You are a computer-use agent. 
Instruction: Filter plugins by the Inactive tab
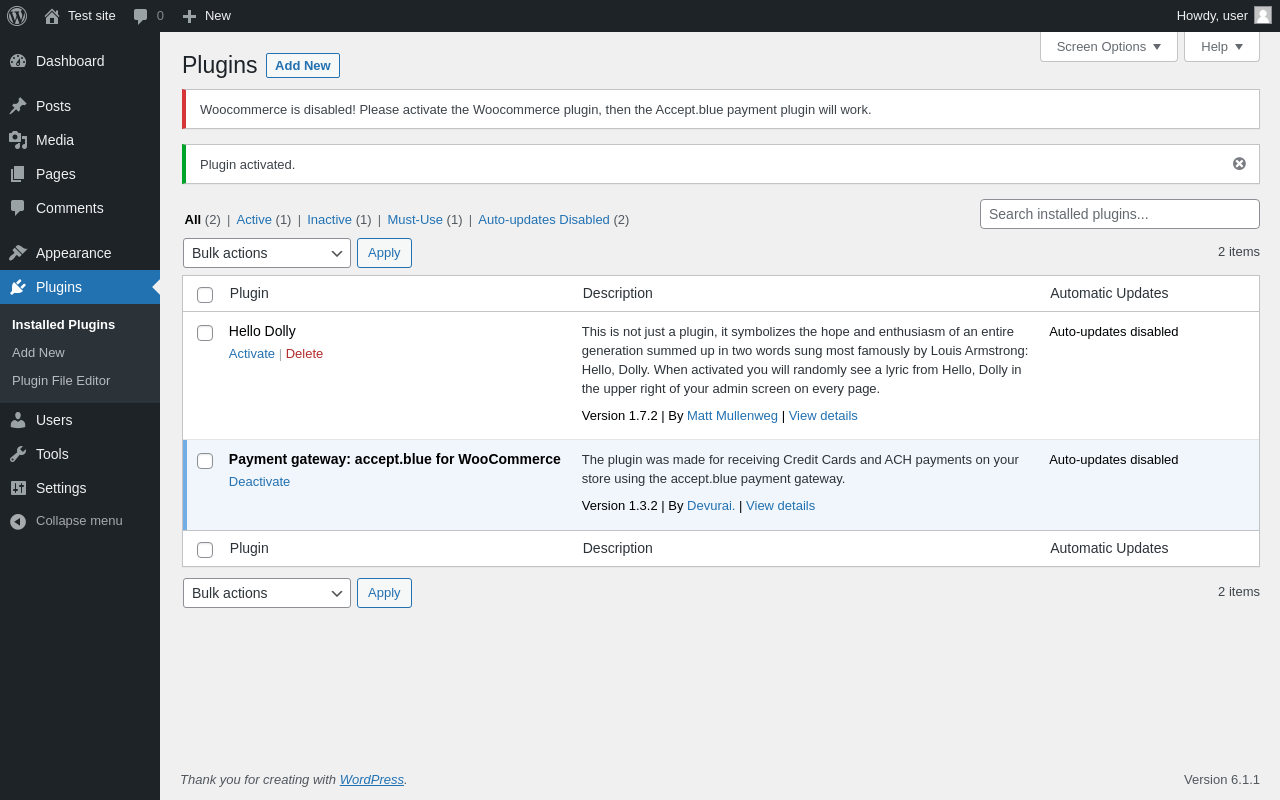tap(329, 220)
